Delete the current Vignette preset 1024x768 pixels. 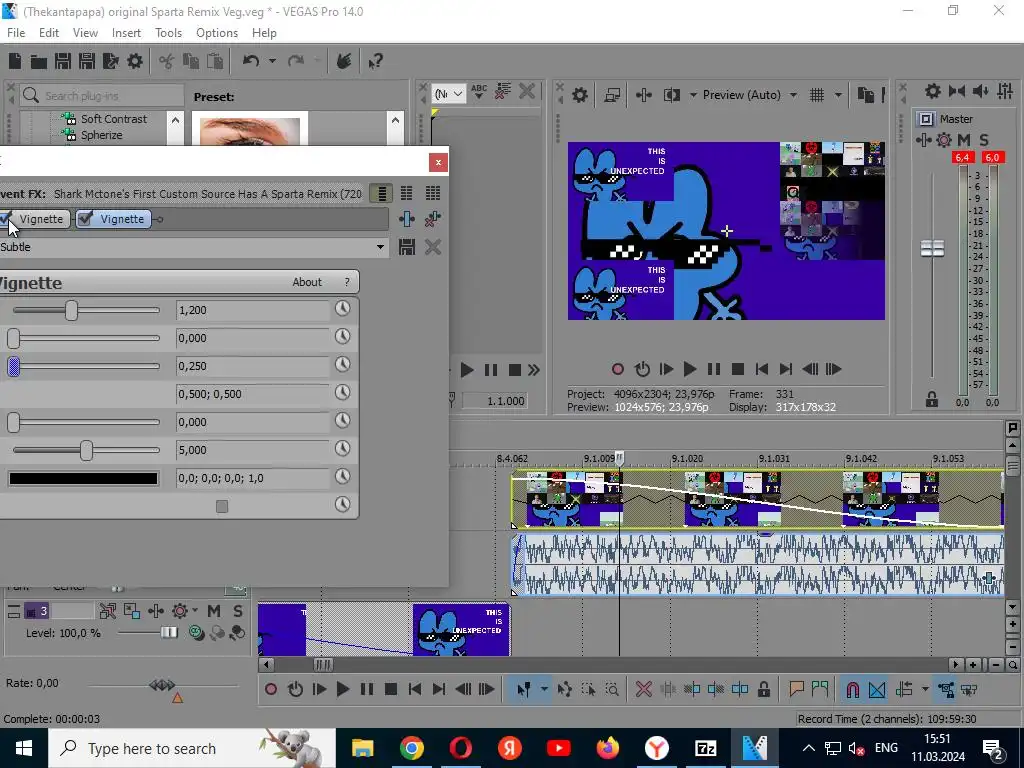tap(432, 248)
